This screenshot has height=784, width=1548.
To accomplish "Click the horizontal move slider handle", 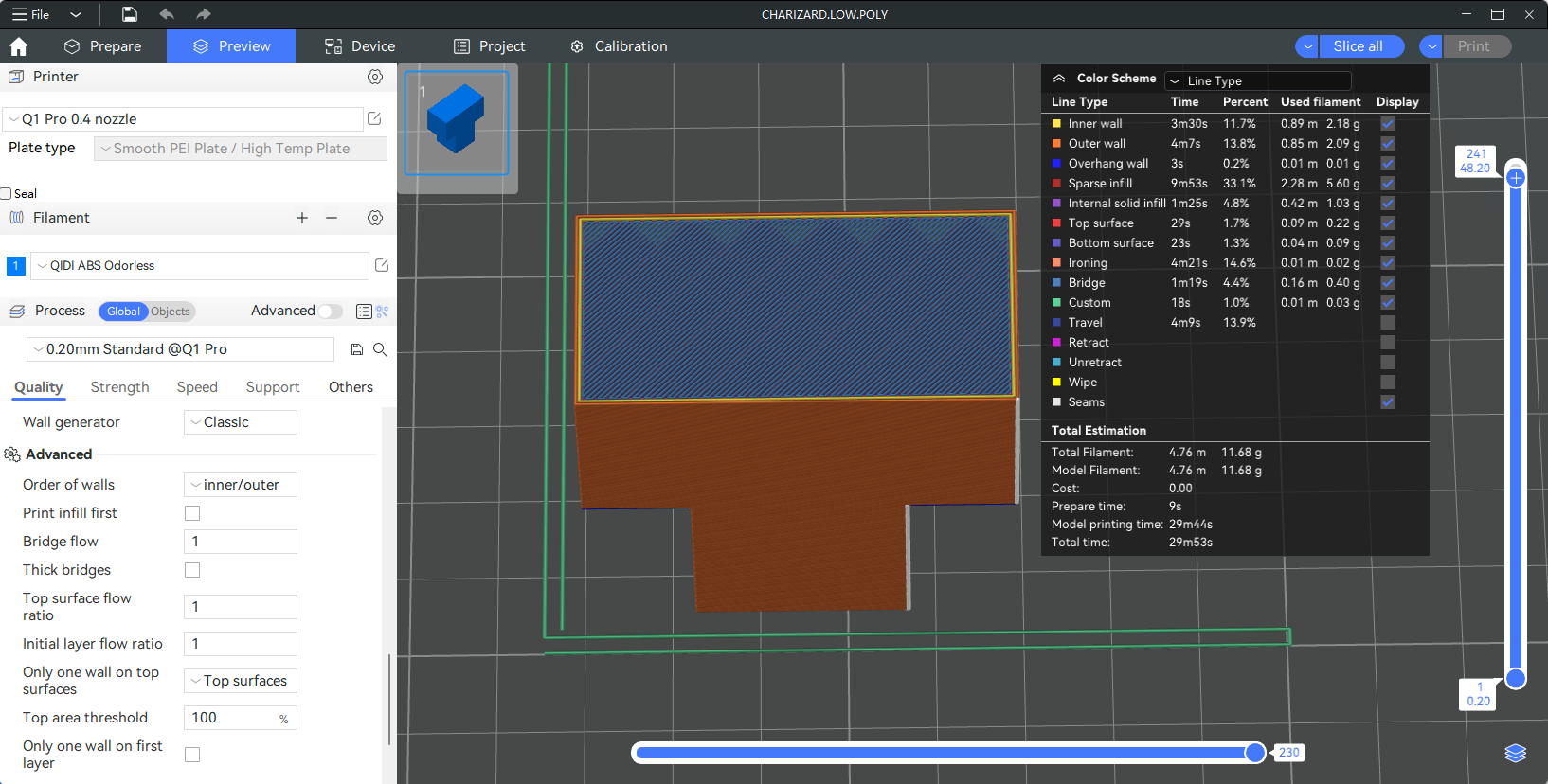I will [1255, 753].
